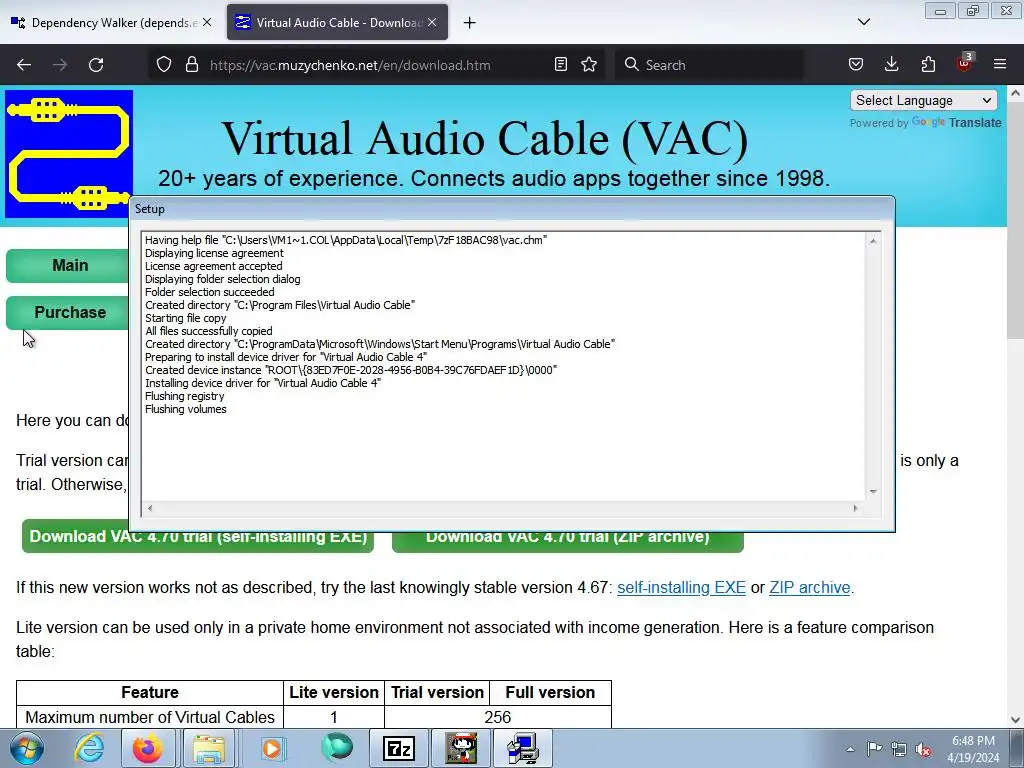
Task: Click the URL address field
Action: 379,65
